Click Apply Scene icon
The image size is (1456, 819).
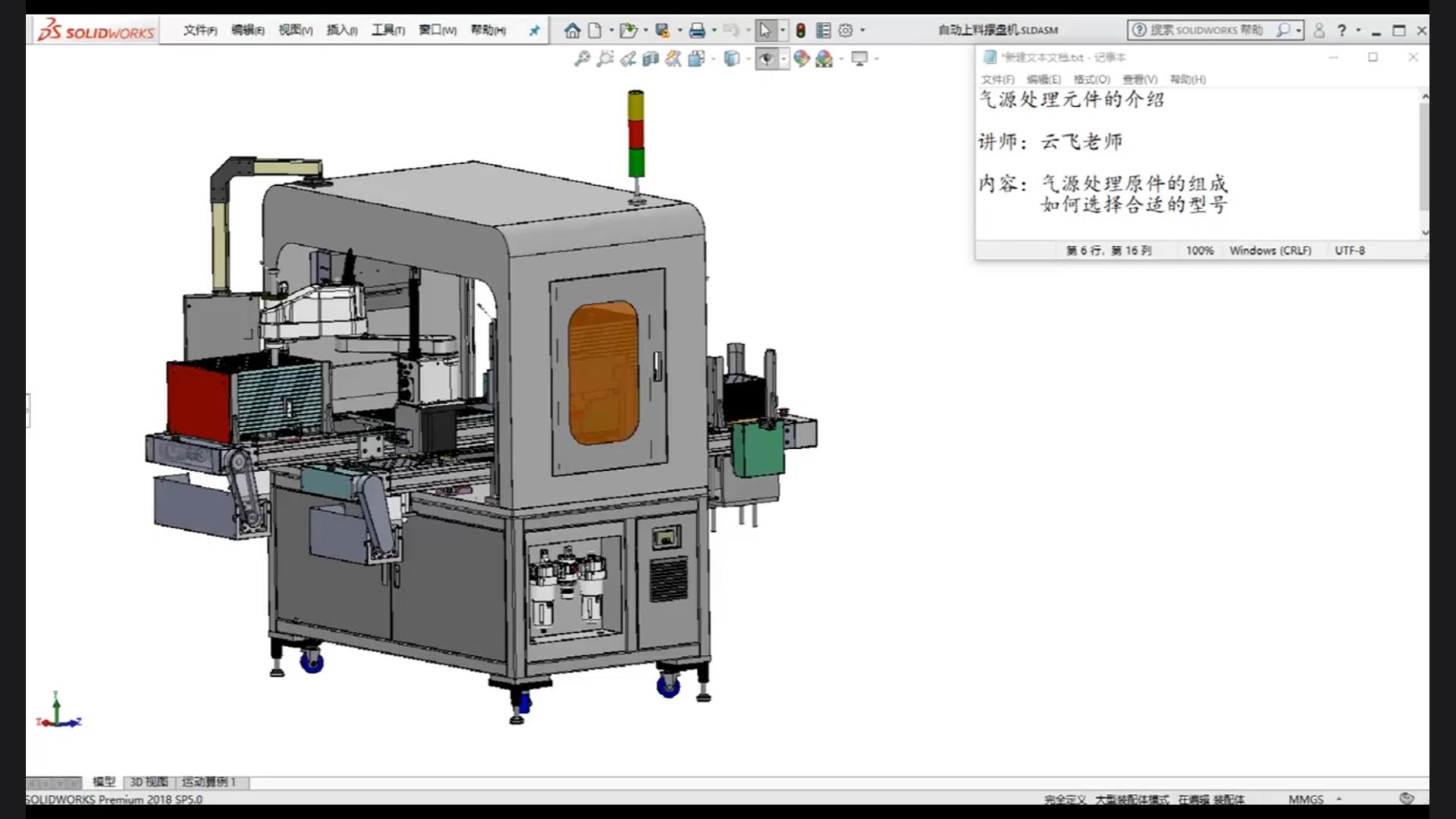point(824,58)
